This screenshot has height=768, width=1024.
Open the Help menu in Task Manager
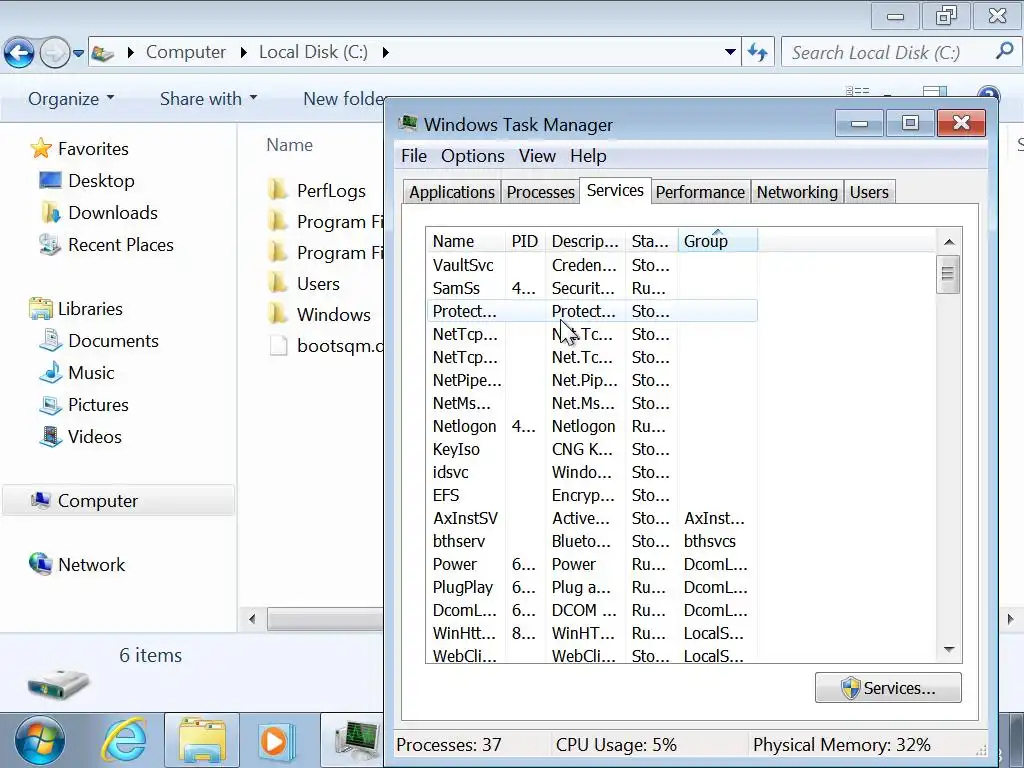pyautogui.click(x=588, y=156)
